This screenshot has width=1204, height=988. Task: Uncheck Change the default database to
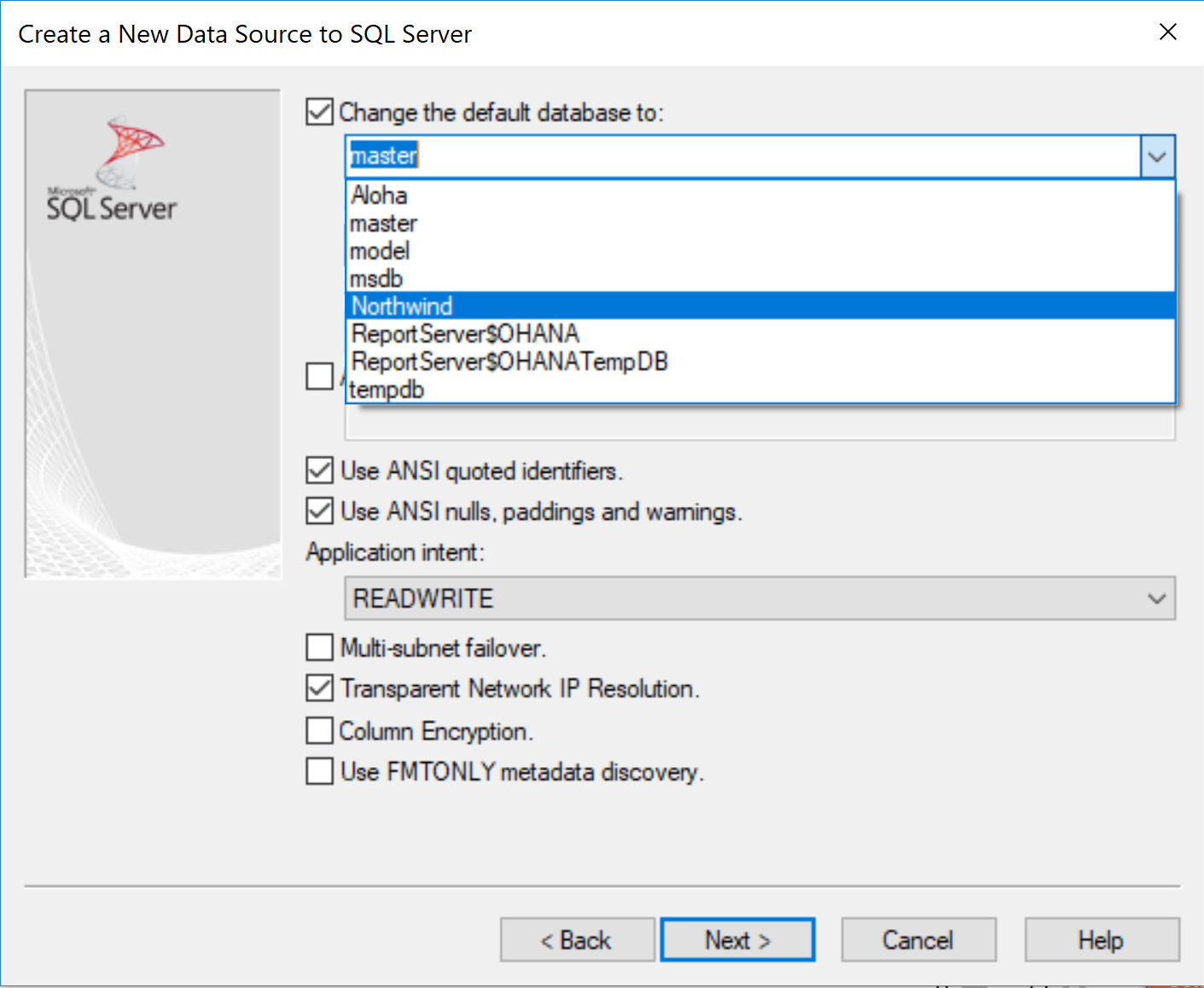click(318, 112)
